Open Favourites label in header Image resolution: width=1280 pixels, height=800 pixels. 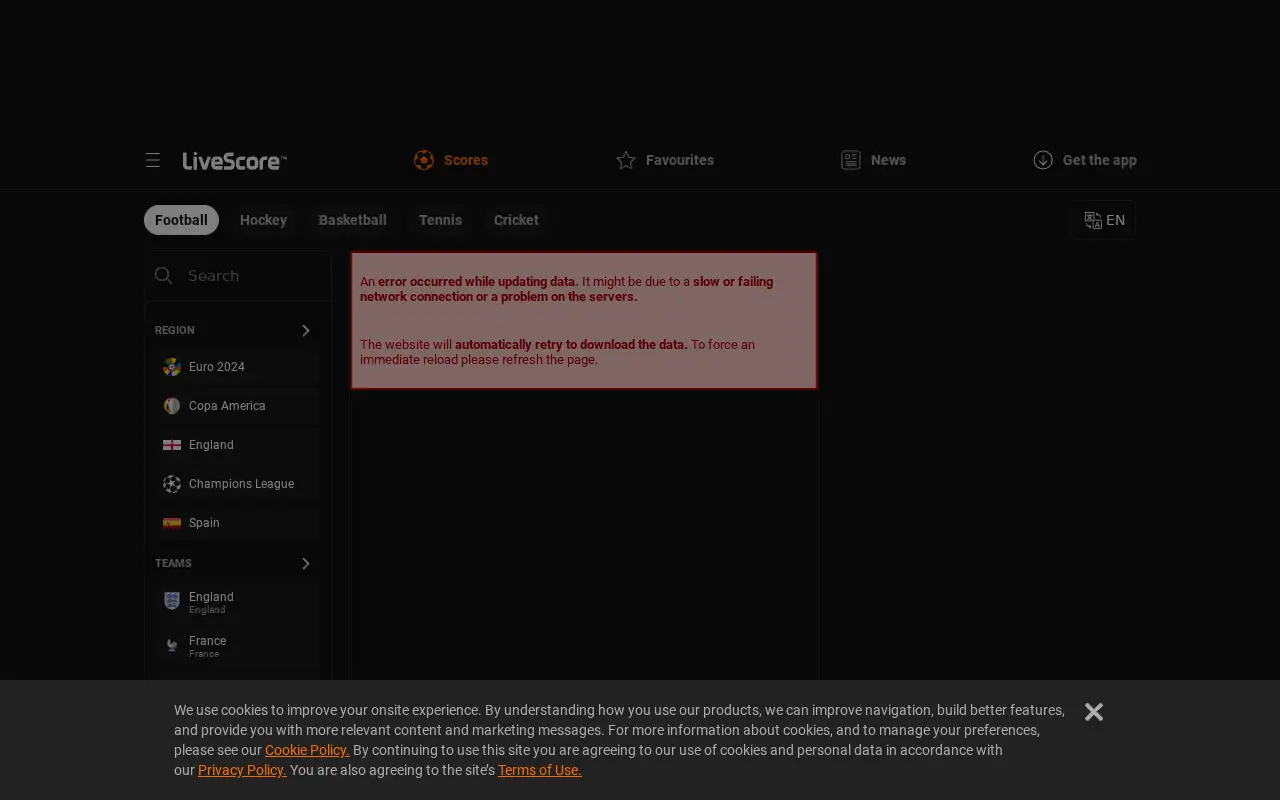pyautogui.click(x=680, y=160)
